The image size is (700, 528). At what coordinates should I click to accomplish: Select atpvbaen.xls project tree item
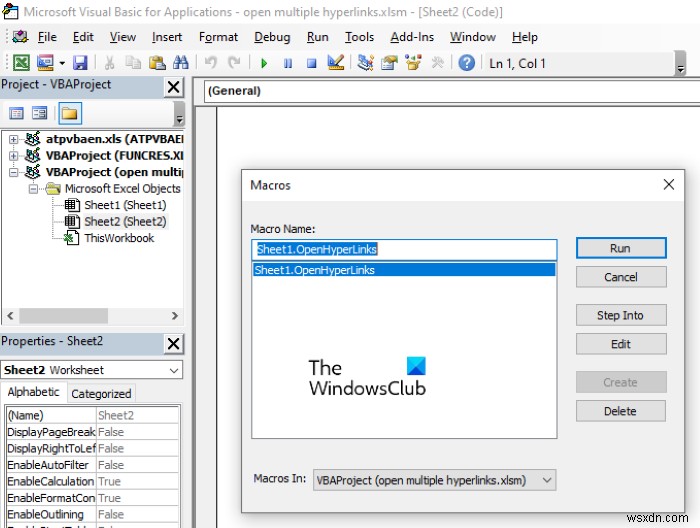coord(114,139)
